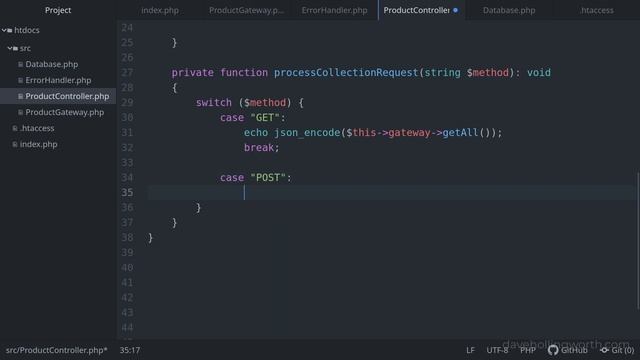Click line number 35 in the gutter

[127, 192]
